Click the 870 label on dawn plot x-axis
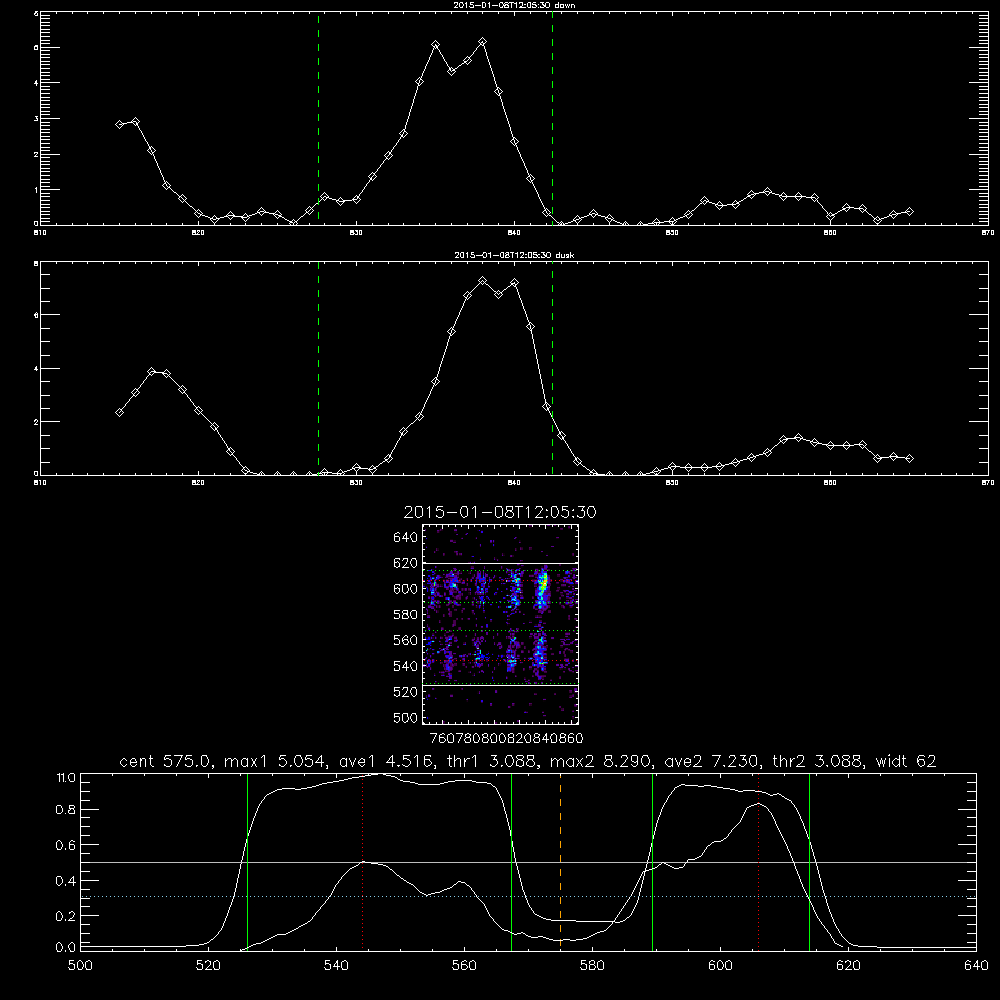Screen dimensions: 1000x1000 (x=987, y=233)
